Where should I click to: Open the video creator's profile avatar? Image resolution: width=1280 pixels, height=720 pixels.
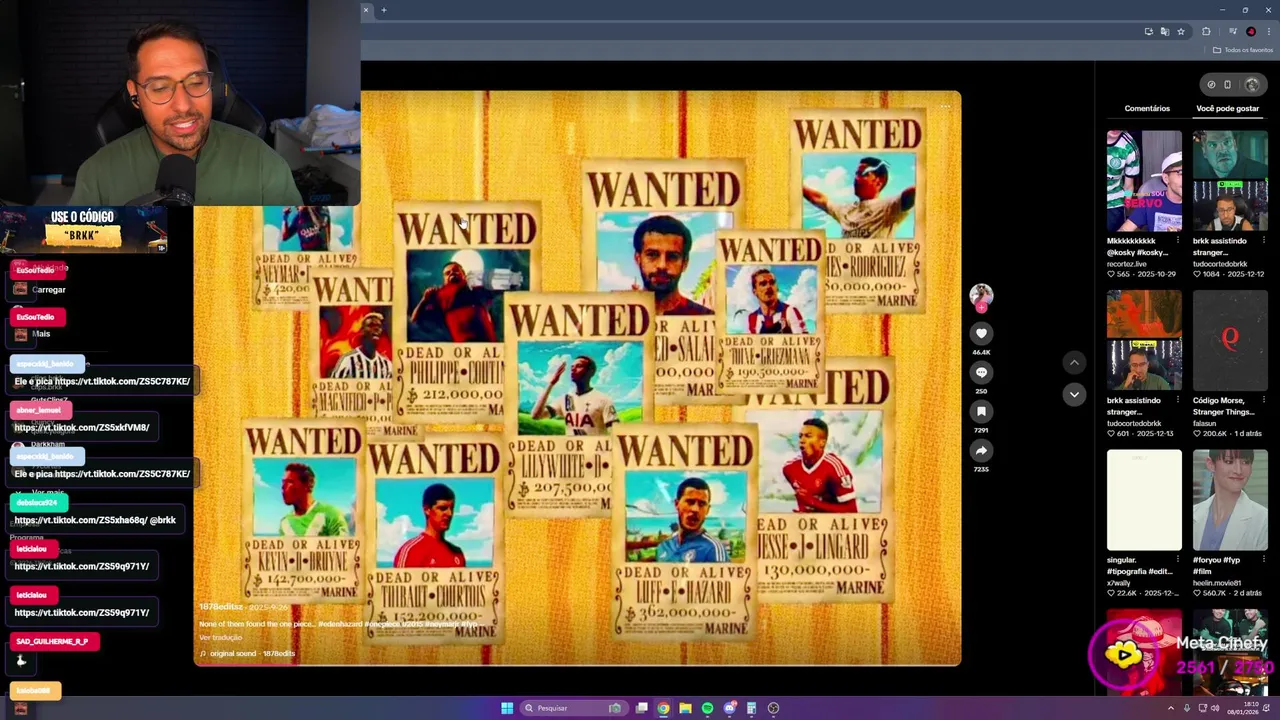[981, 294]
